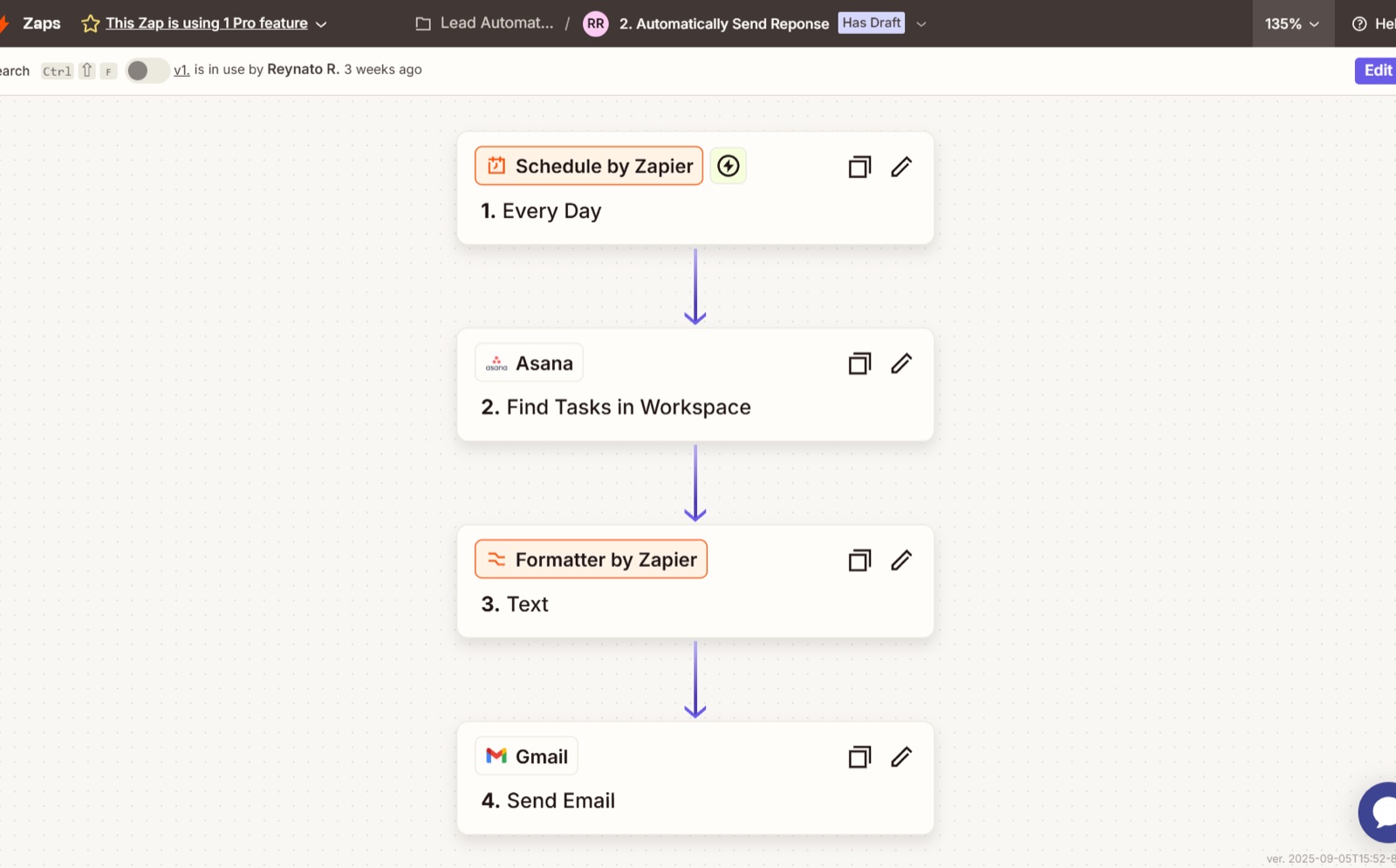Duplicate the Asana step
This screenshot has width=1396, height=868.
click(x=859, y=364)
